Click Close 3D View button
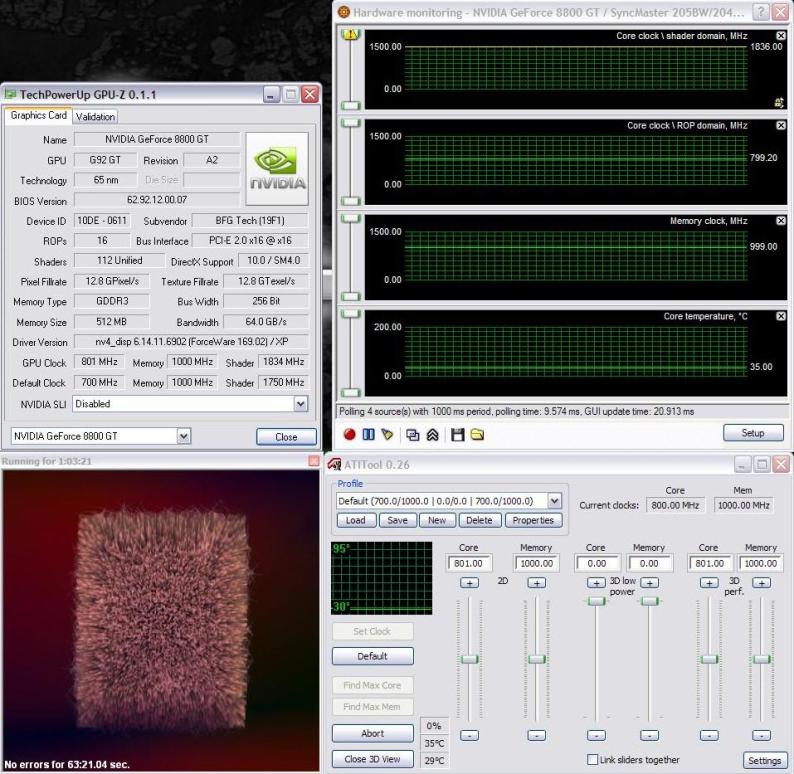The image size is (794, 774). tap(373, 759)
